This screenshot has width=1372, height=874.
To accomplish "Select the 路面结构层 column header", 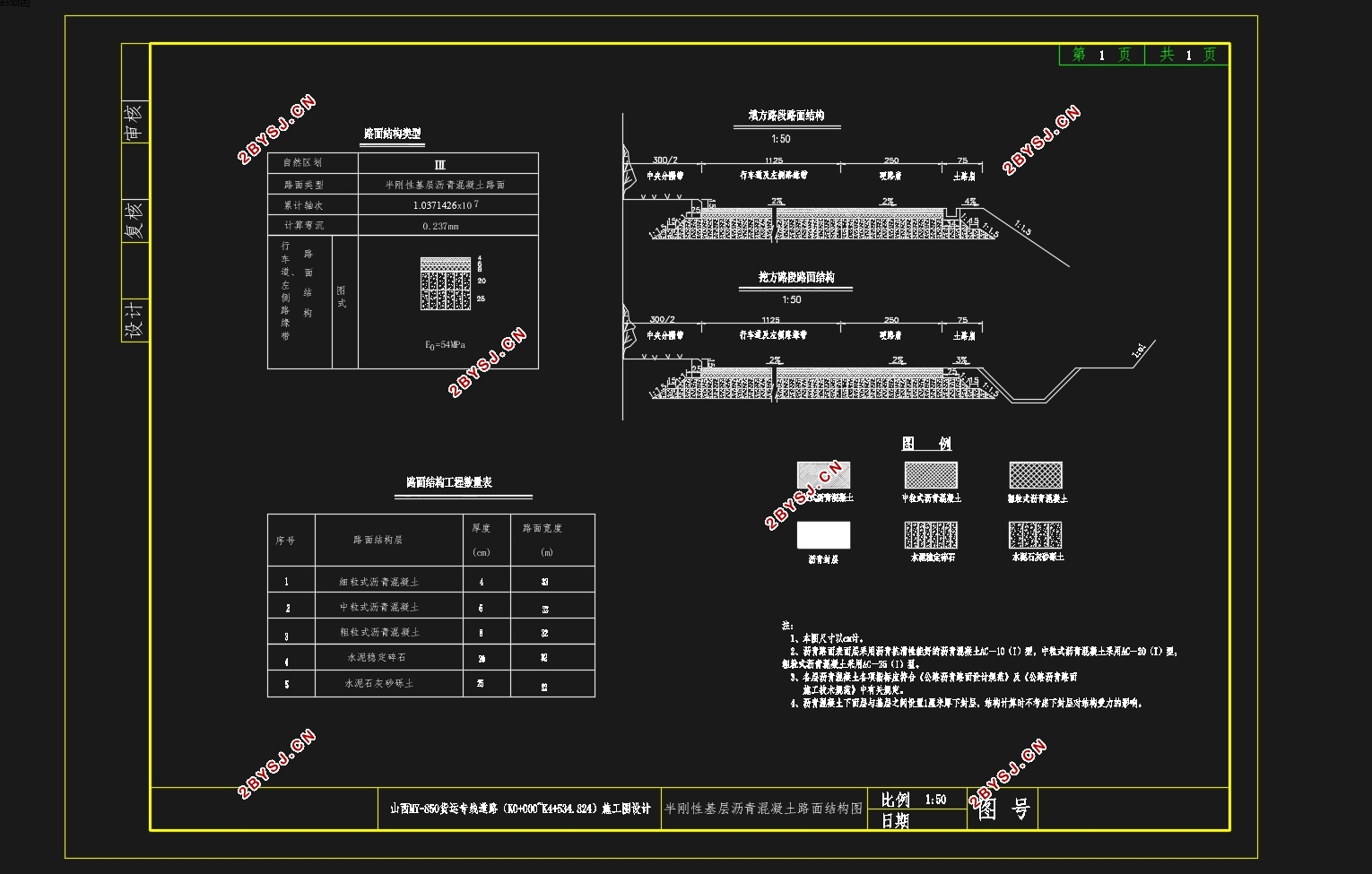I will (378, 540).
